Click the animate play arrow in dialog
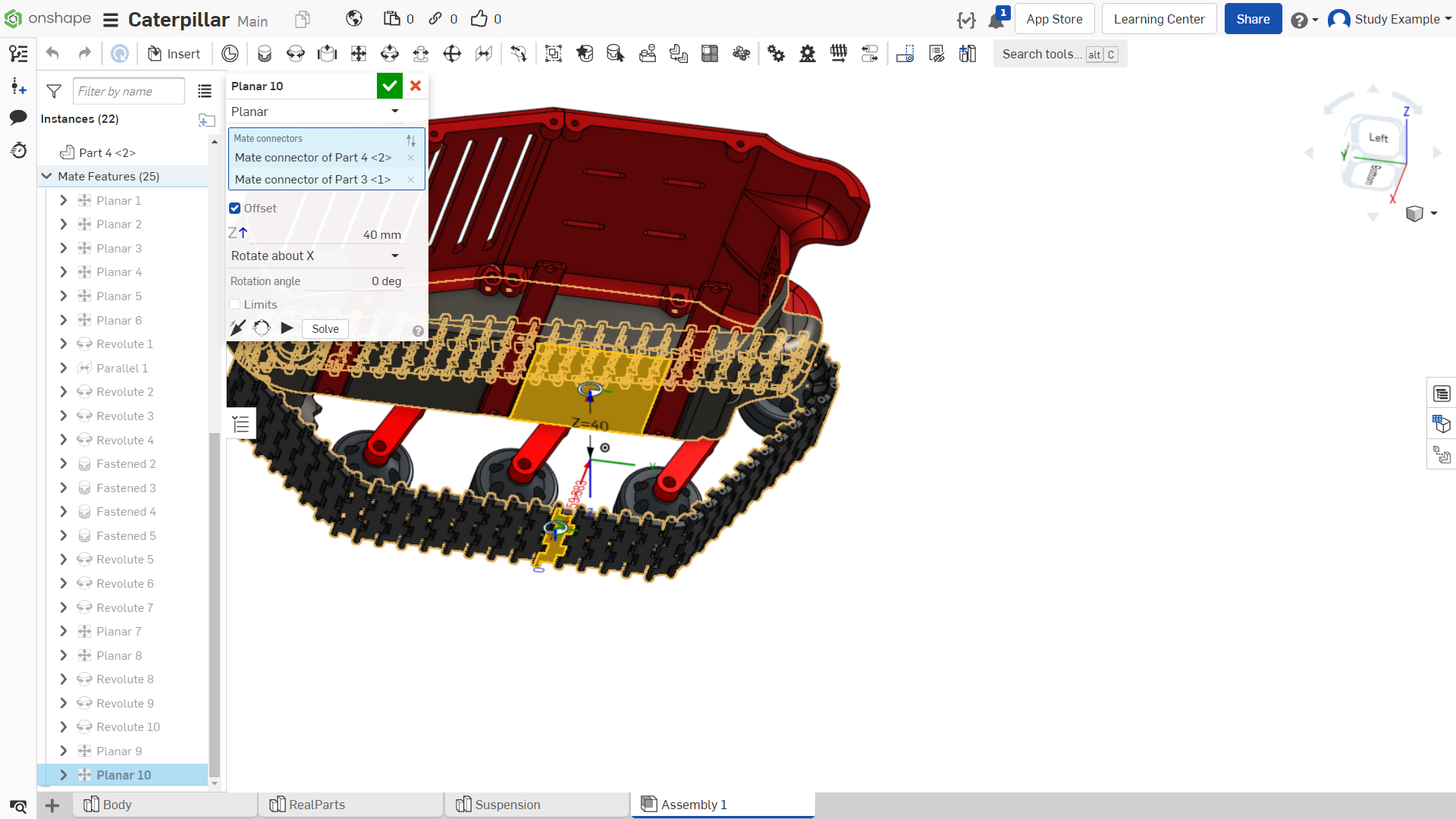 click(x=287, y=328)
